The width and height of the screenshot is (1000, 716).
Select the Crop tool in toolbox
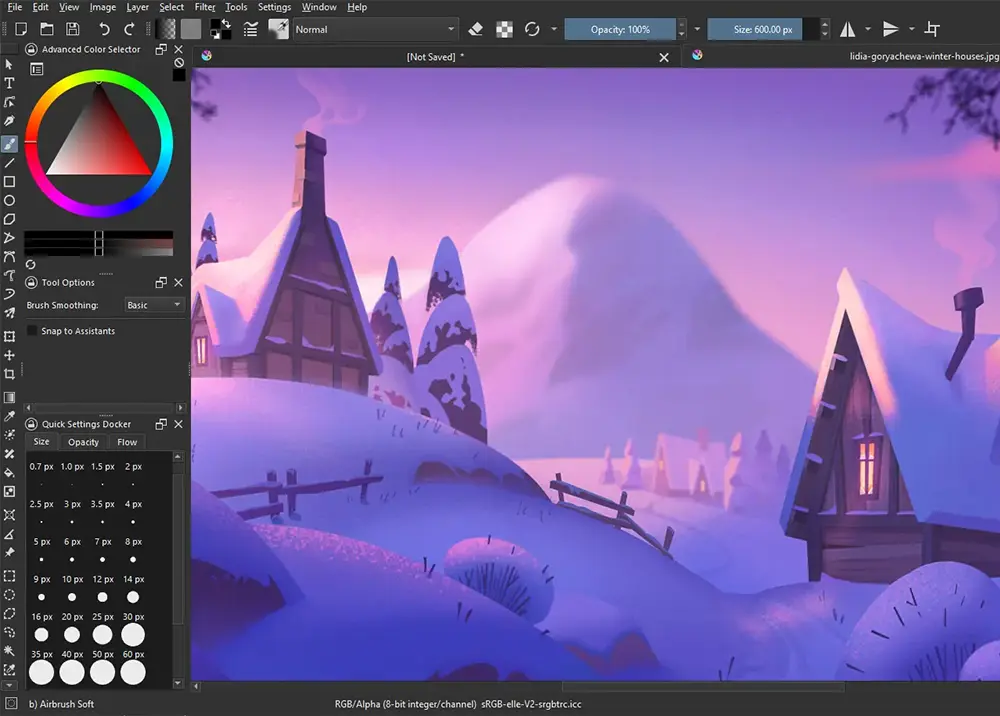pos(9,374)
